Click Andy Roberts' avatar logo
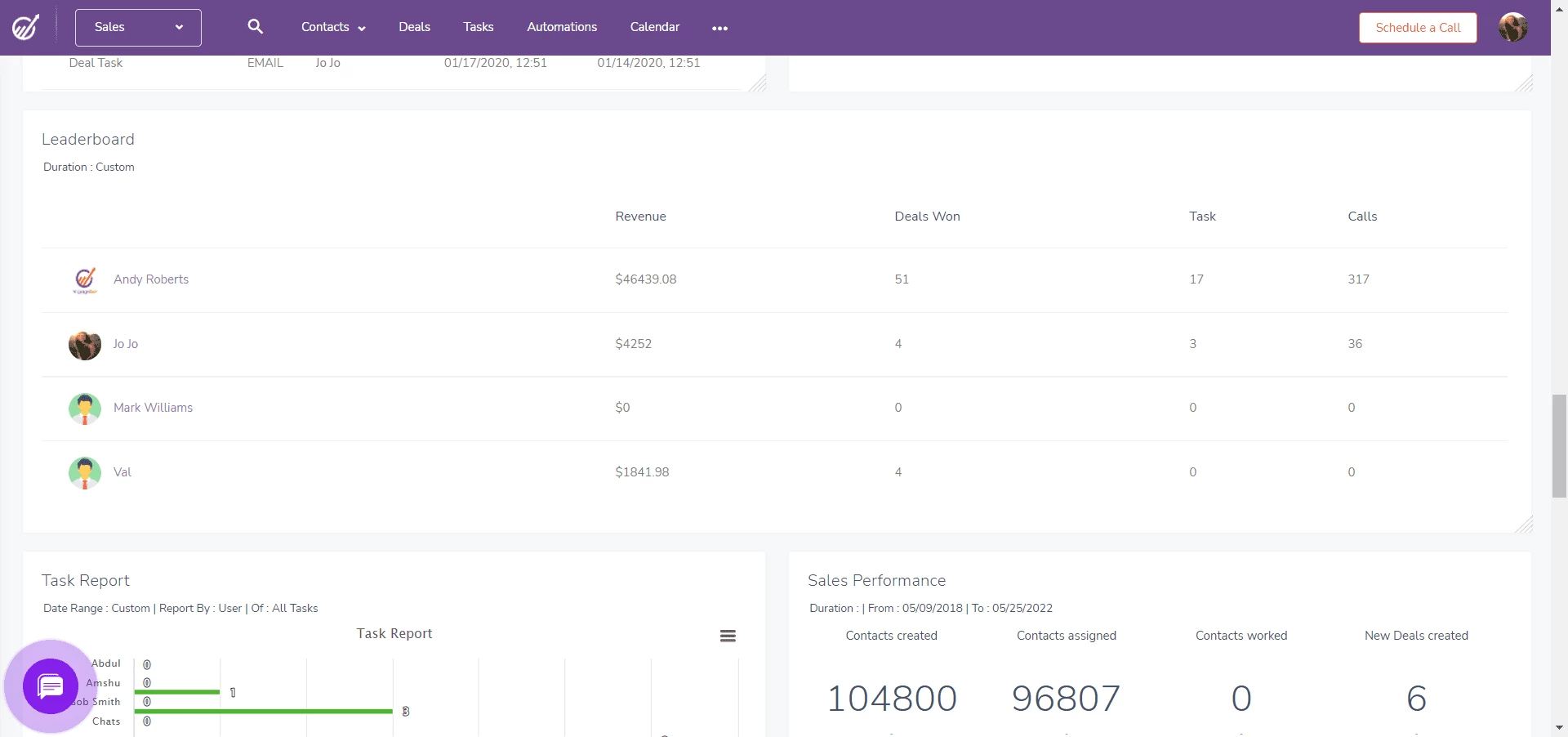This screenshot has width=1568, height=737. [x=85, y=279]
